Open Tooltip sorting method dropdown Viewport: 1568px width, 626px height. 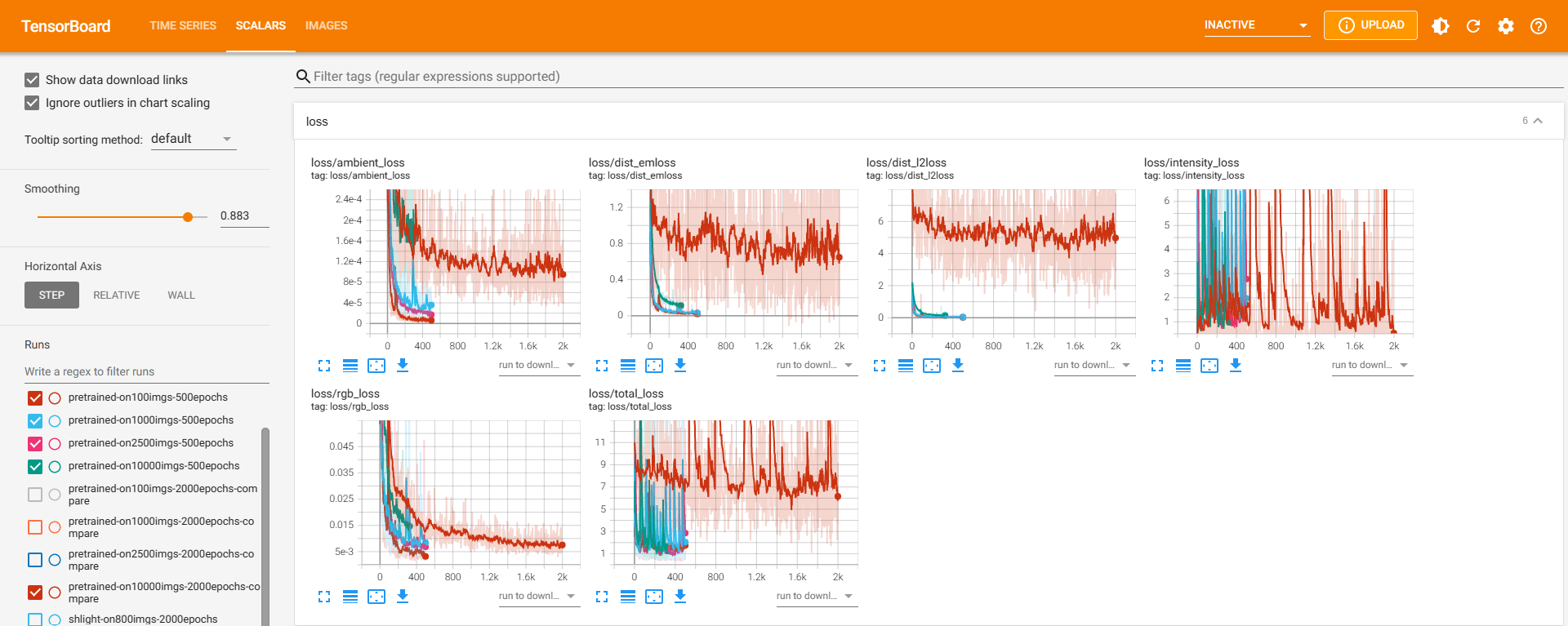click(193, 139)
